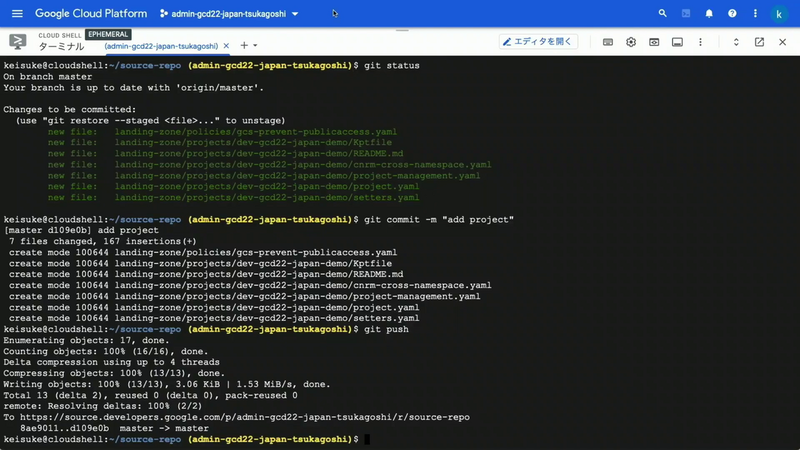Click the session info screen icon
Image resolution: width=800 pixels, height=450 pixels.
pos(677,42)
